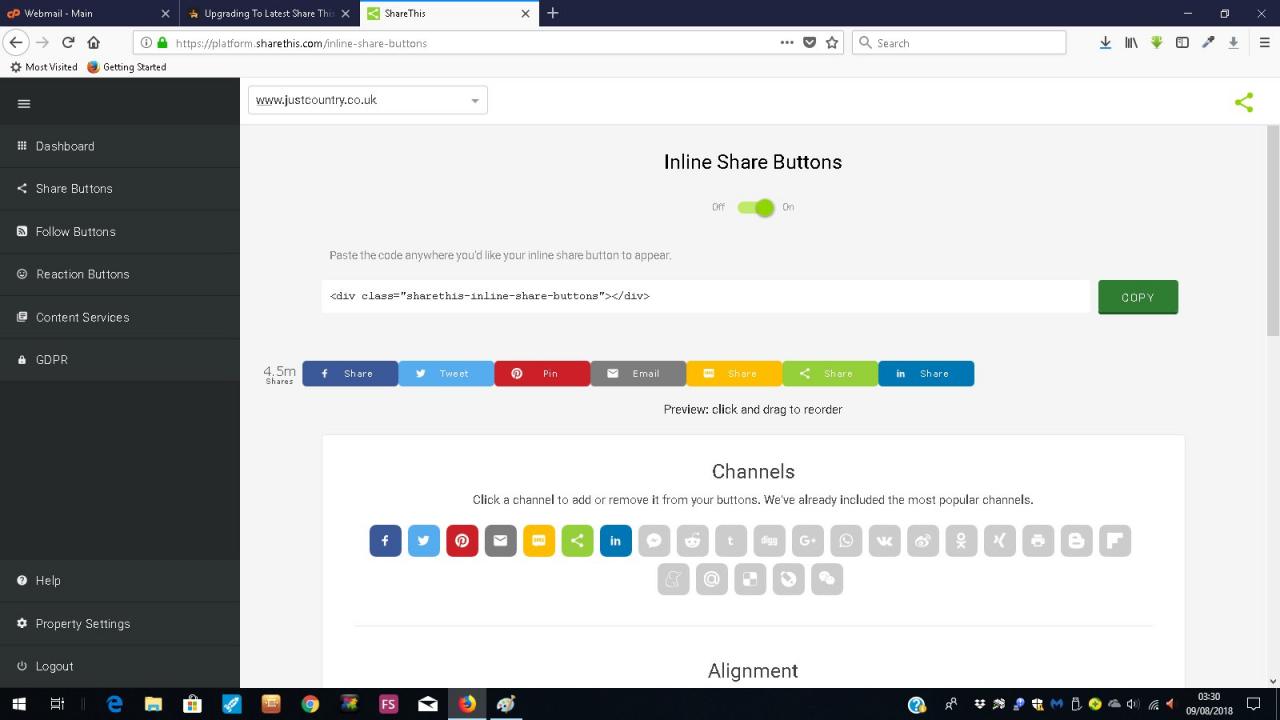
Task: Add the Reddit channel
Action: tap(692, 541)
